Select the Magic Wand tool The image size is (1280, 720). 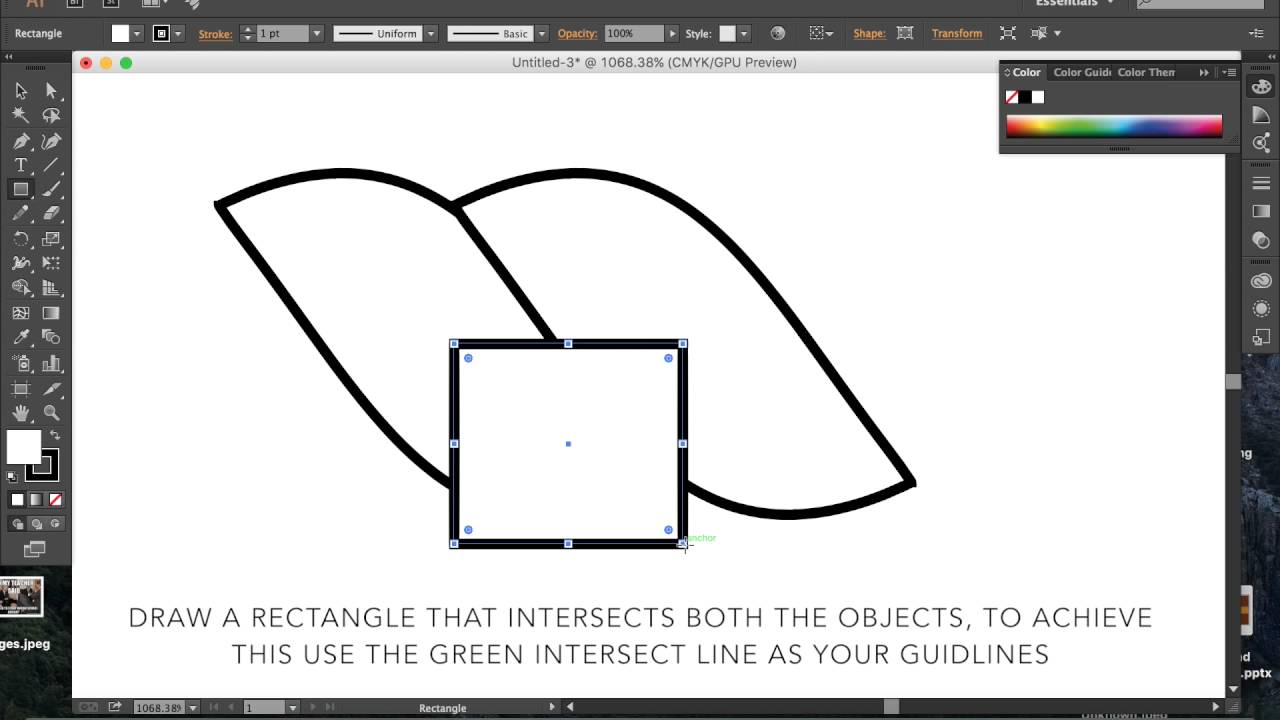[x=20, y=115]
